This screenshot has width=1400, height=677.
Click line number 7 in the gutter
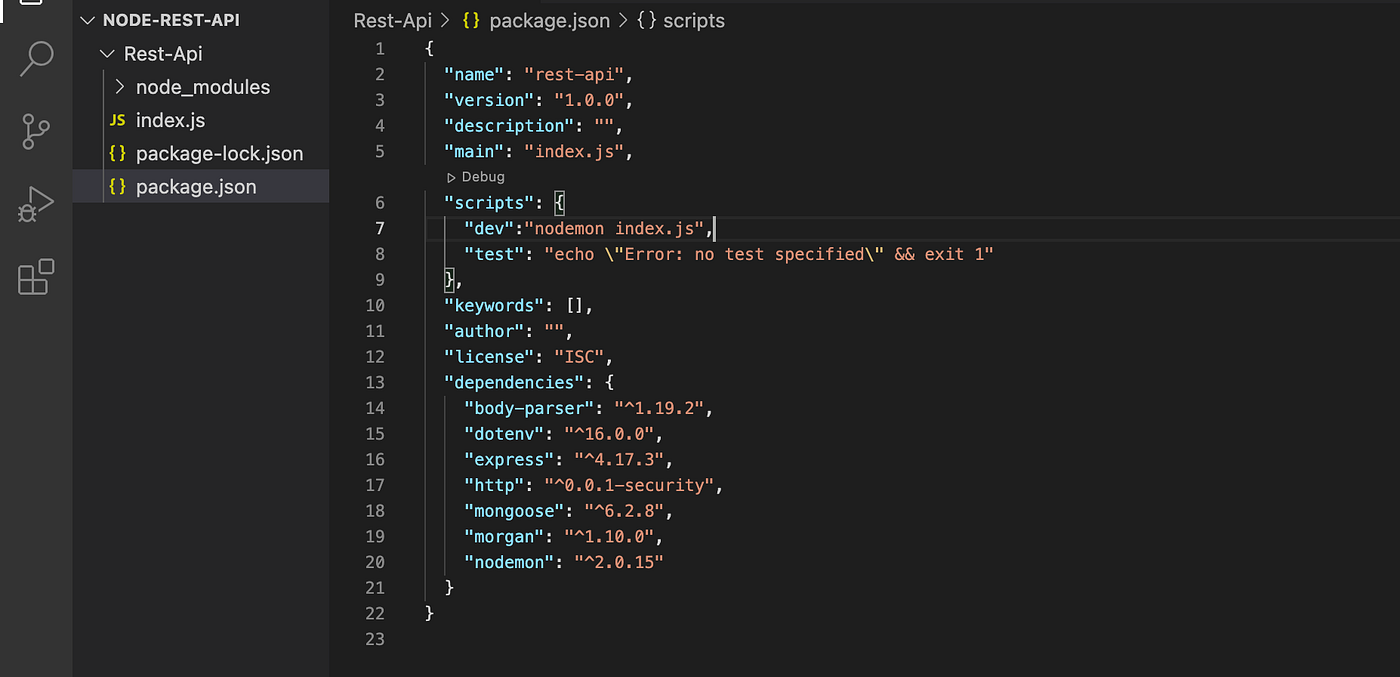click(x=380, y=228)
